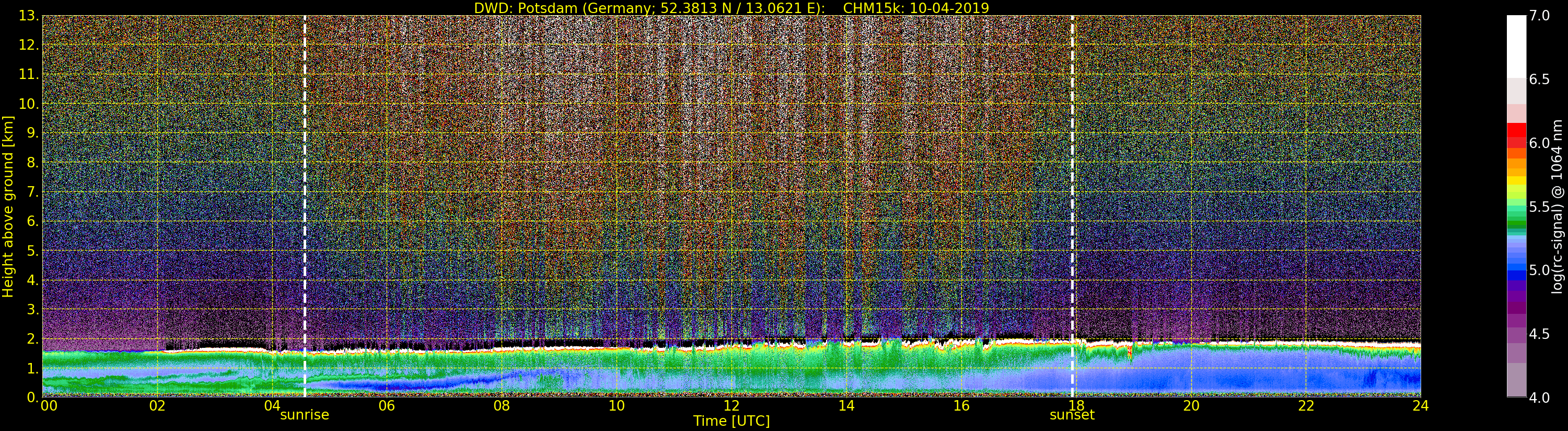Select the '8.' height-axis tick label
Screen dimensions: 1568x431
click(33, 162)
